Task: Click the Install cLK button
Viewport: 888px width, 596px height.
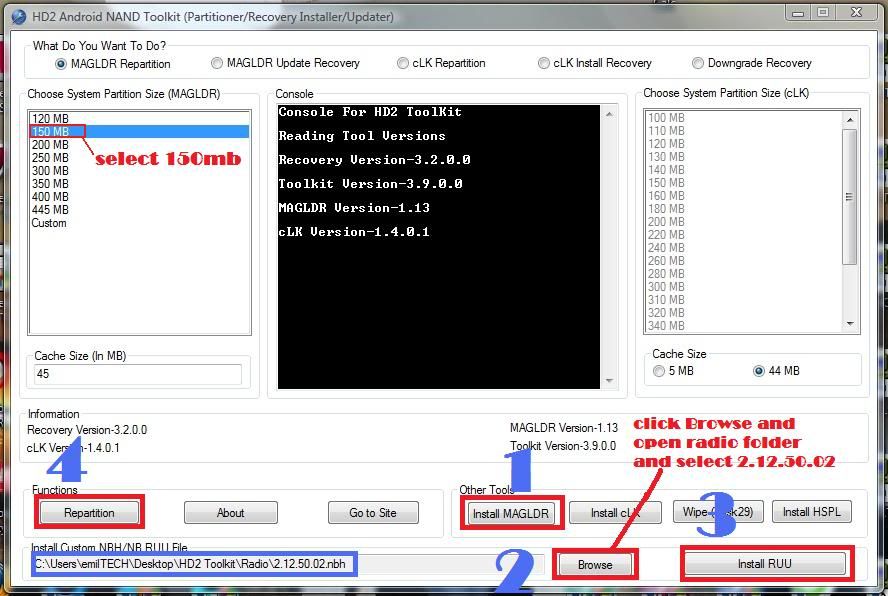Action: (x=614, y=513)
